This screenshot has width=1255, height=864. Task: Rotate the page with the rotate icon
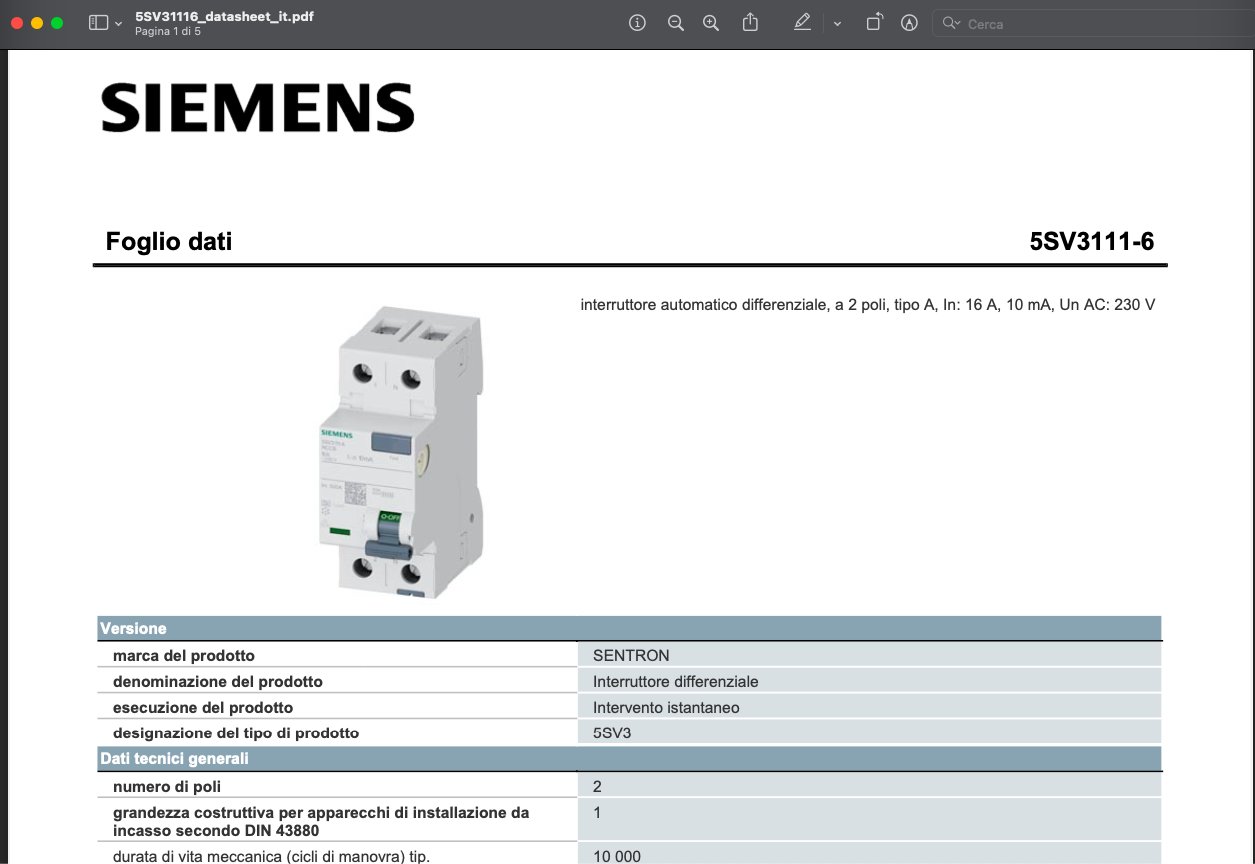pos(874,22)
